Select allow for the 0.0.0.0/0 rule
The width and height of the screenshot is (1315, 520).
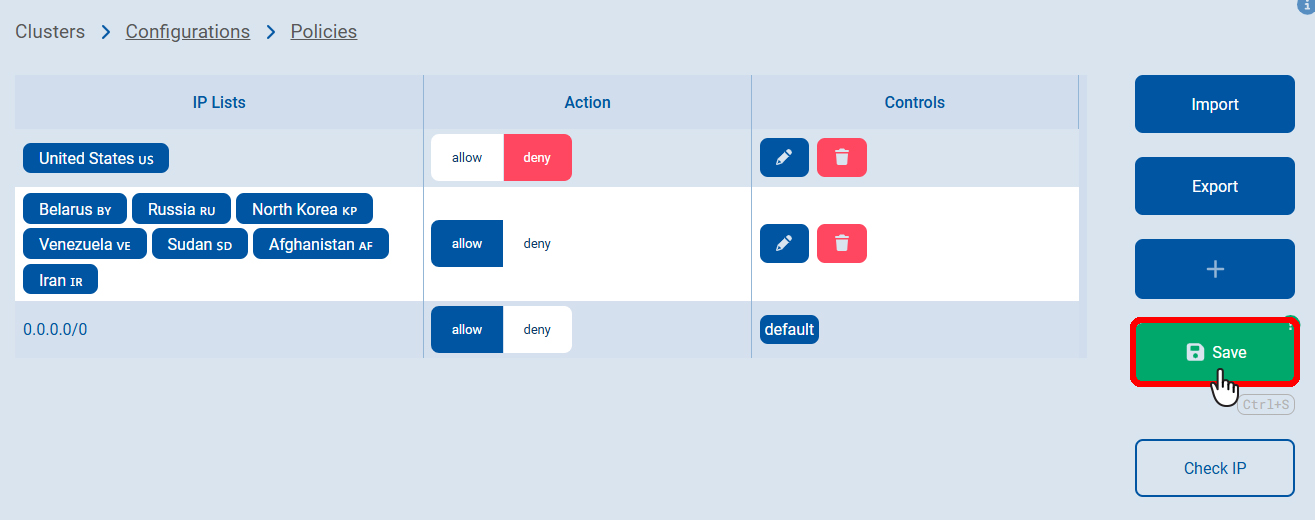467,330
